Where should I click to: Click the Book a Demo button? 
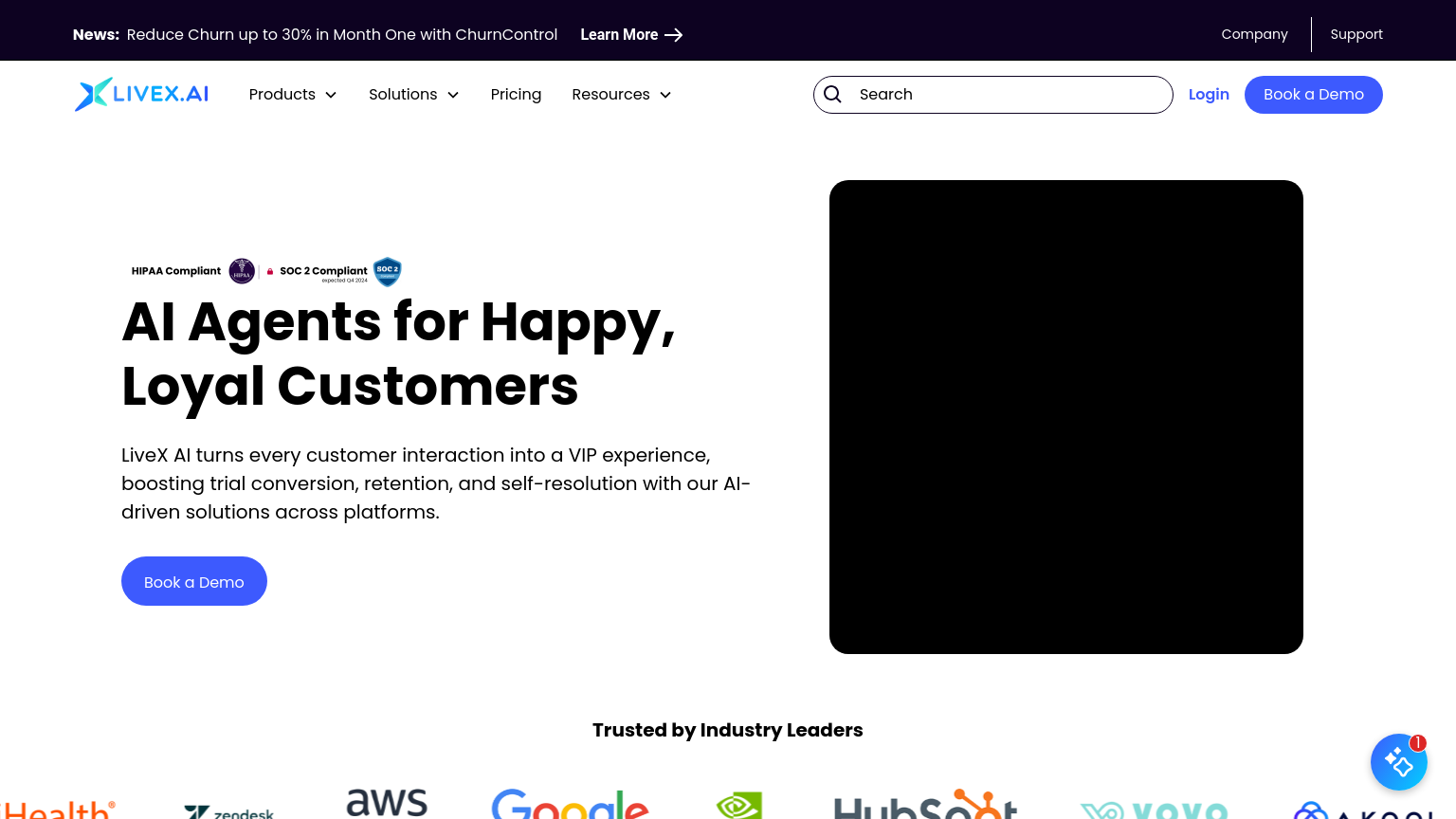(1314, 95)
